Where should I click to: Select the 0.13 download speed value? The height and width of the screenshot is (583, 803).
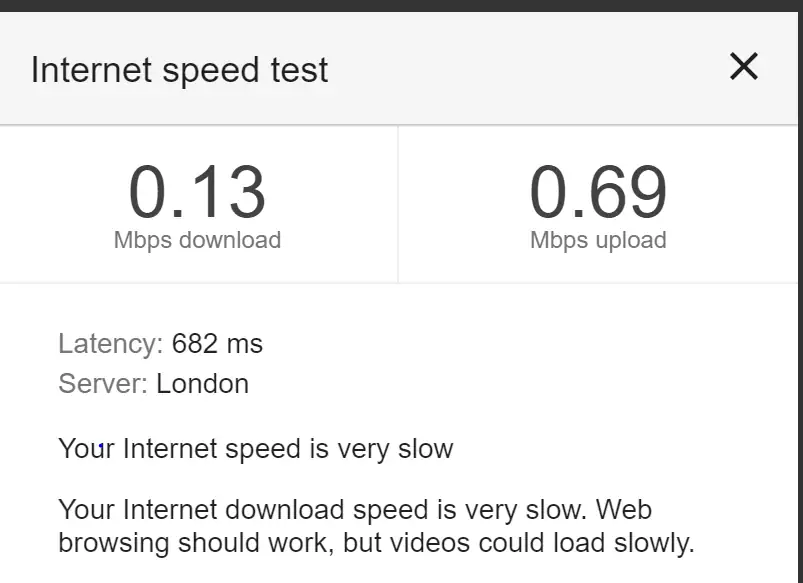[198, 193]
